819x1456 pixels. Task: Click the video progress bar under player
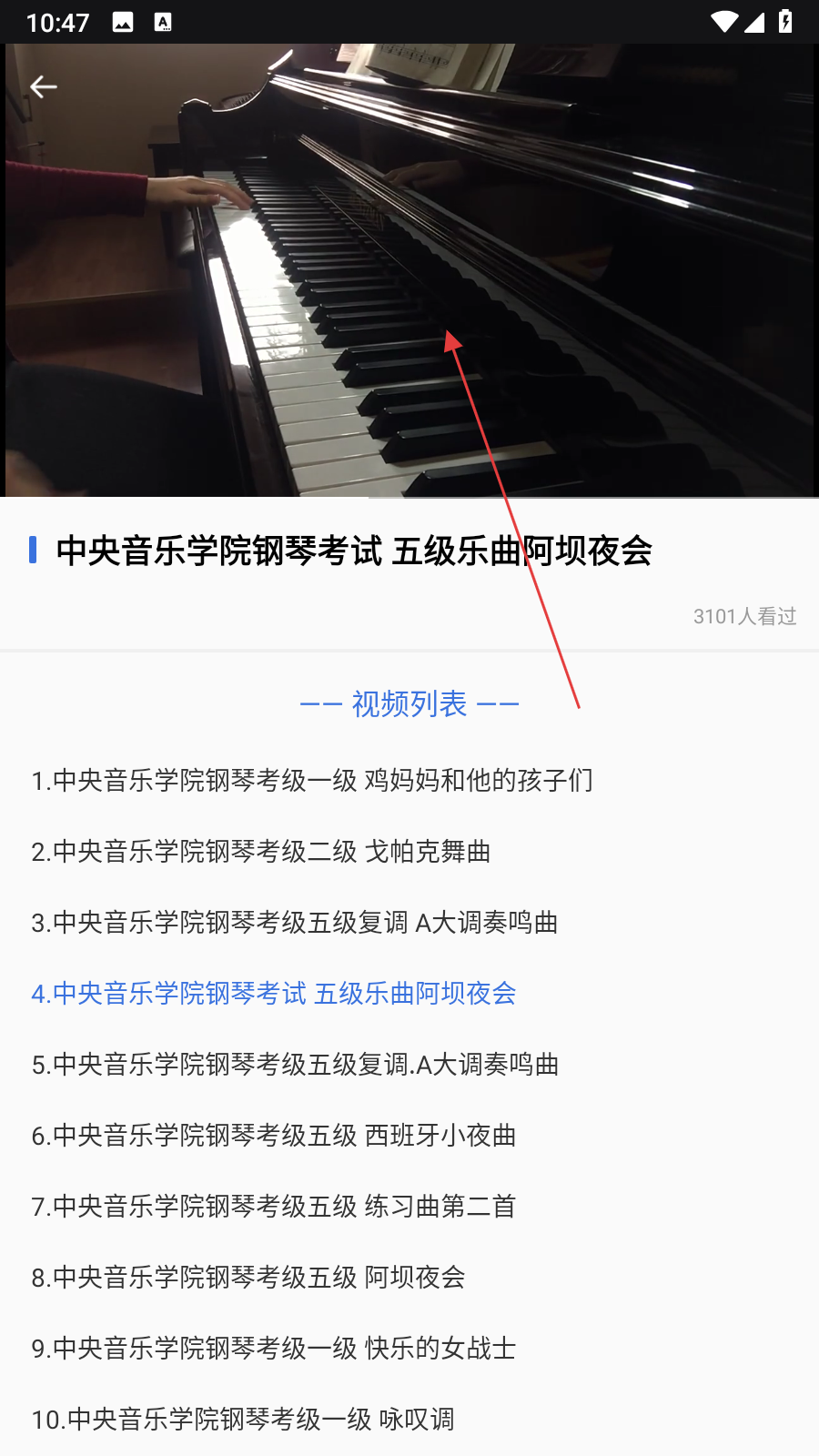[409, 498]
